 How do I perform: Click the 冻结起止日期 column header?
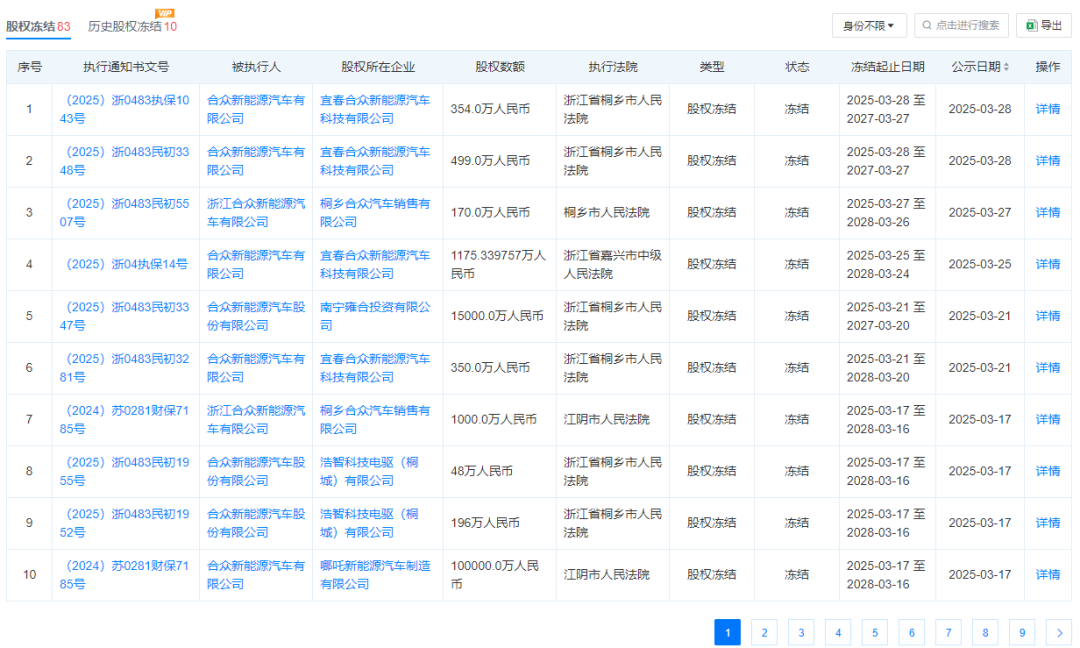click(x=888, y=67)
